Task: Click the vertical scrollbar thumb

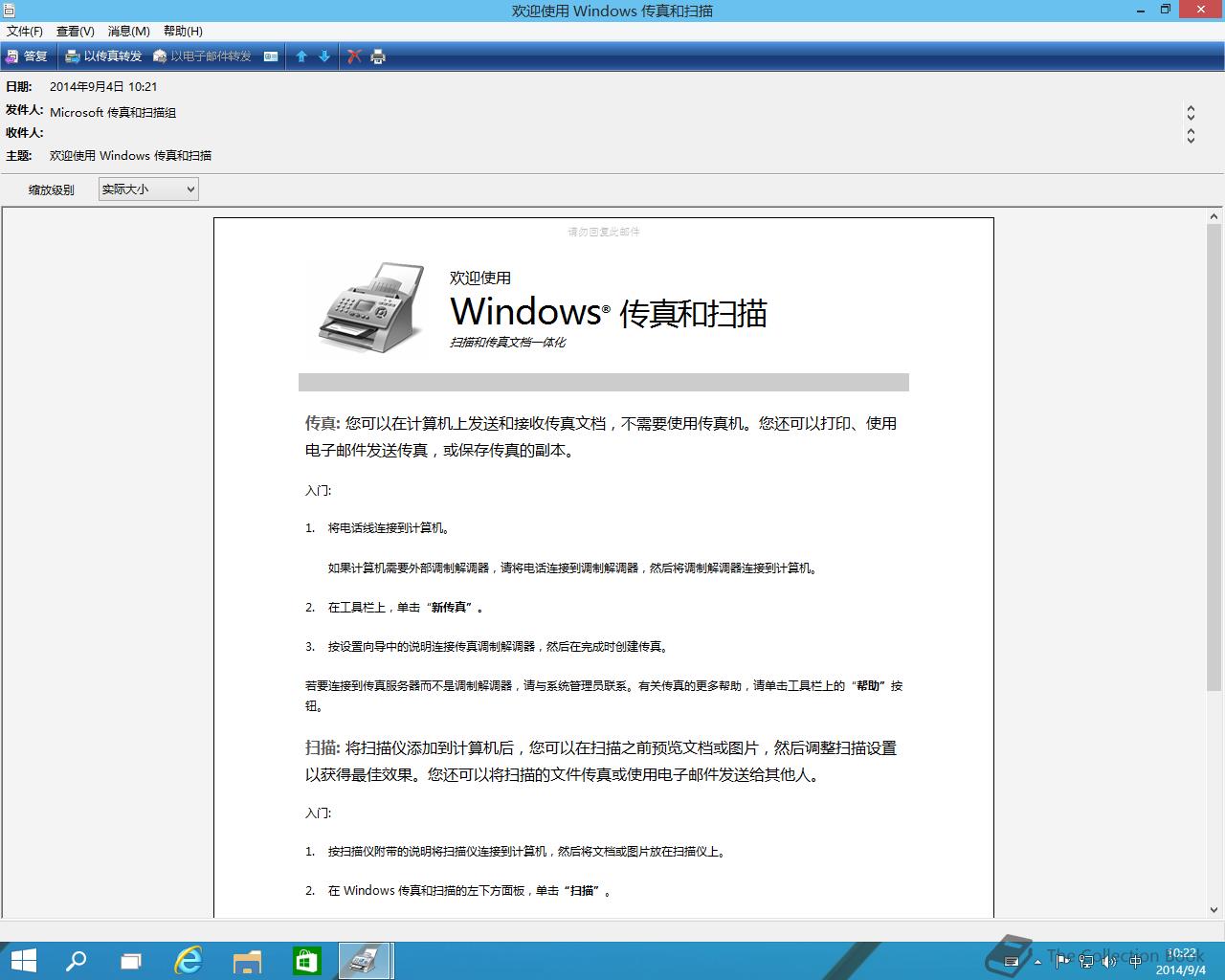Action: click(1214, 457)
